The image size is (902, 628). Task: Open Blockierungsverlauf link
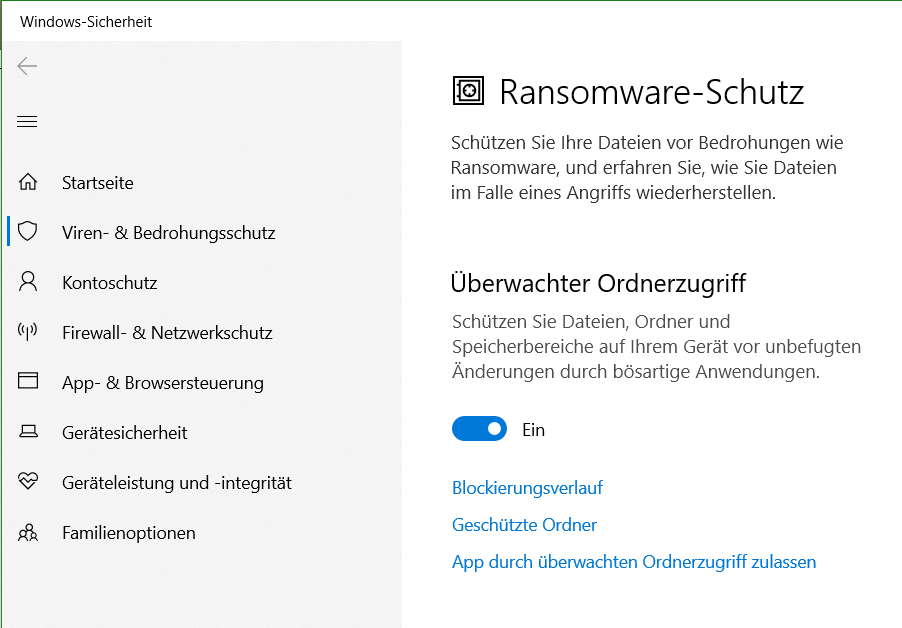(x=527, y=487)
